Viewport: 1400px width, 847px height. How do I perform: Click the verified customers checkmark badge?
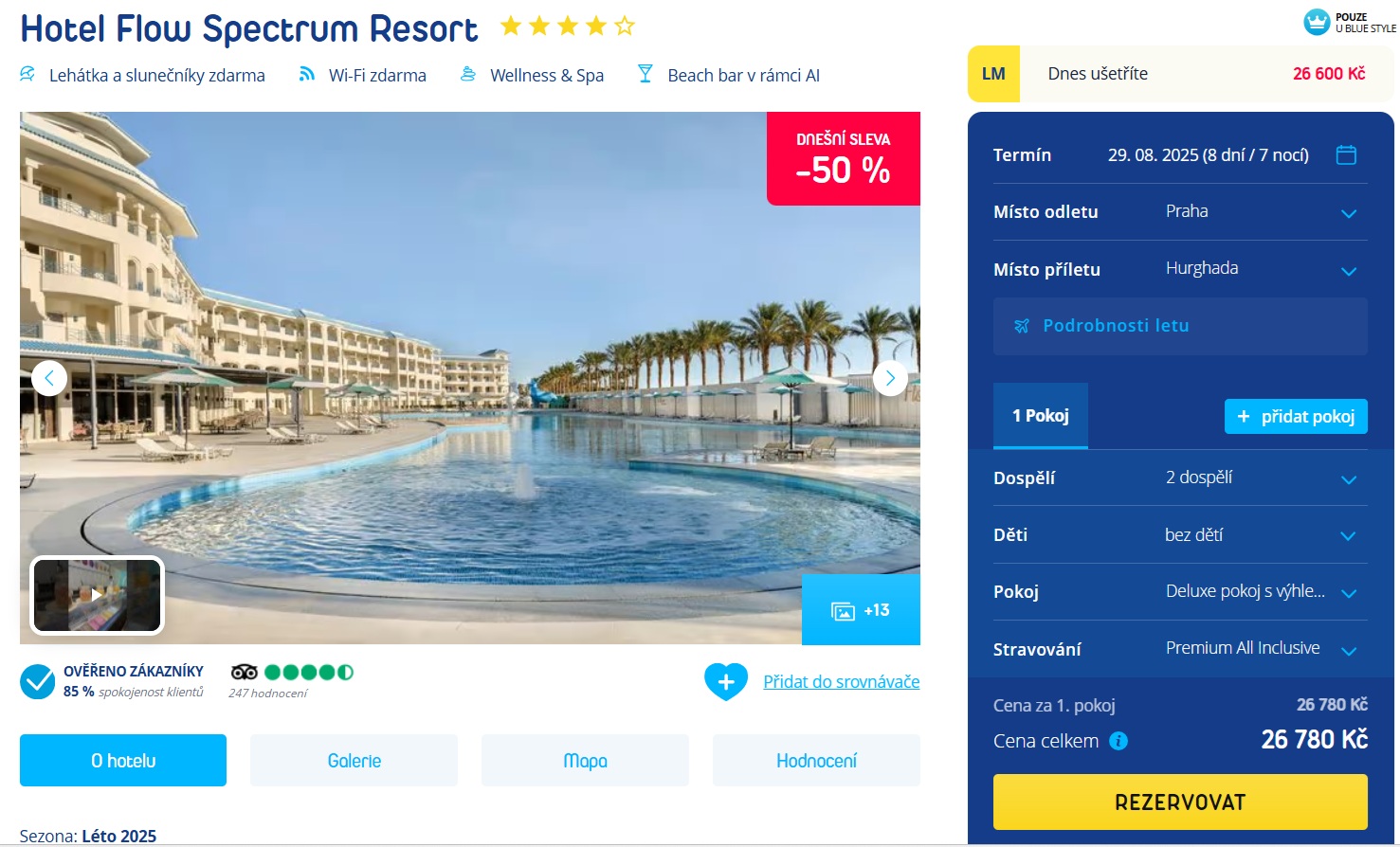tap(38, 681)
